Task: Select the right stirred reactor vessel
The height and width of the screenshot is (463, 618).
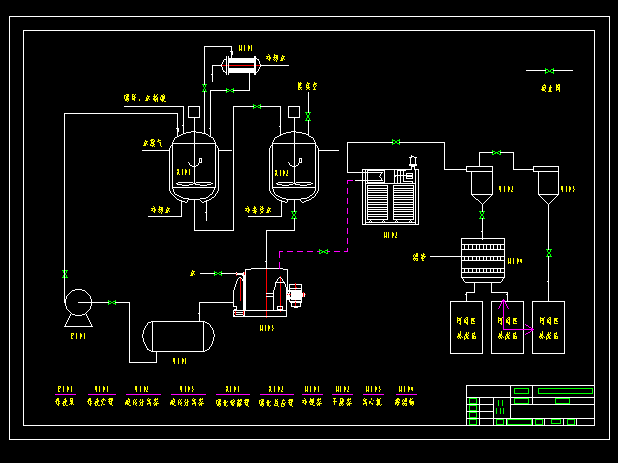Action: (x=294, y=168)
